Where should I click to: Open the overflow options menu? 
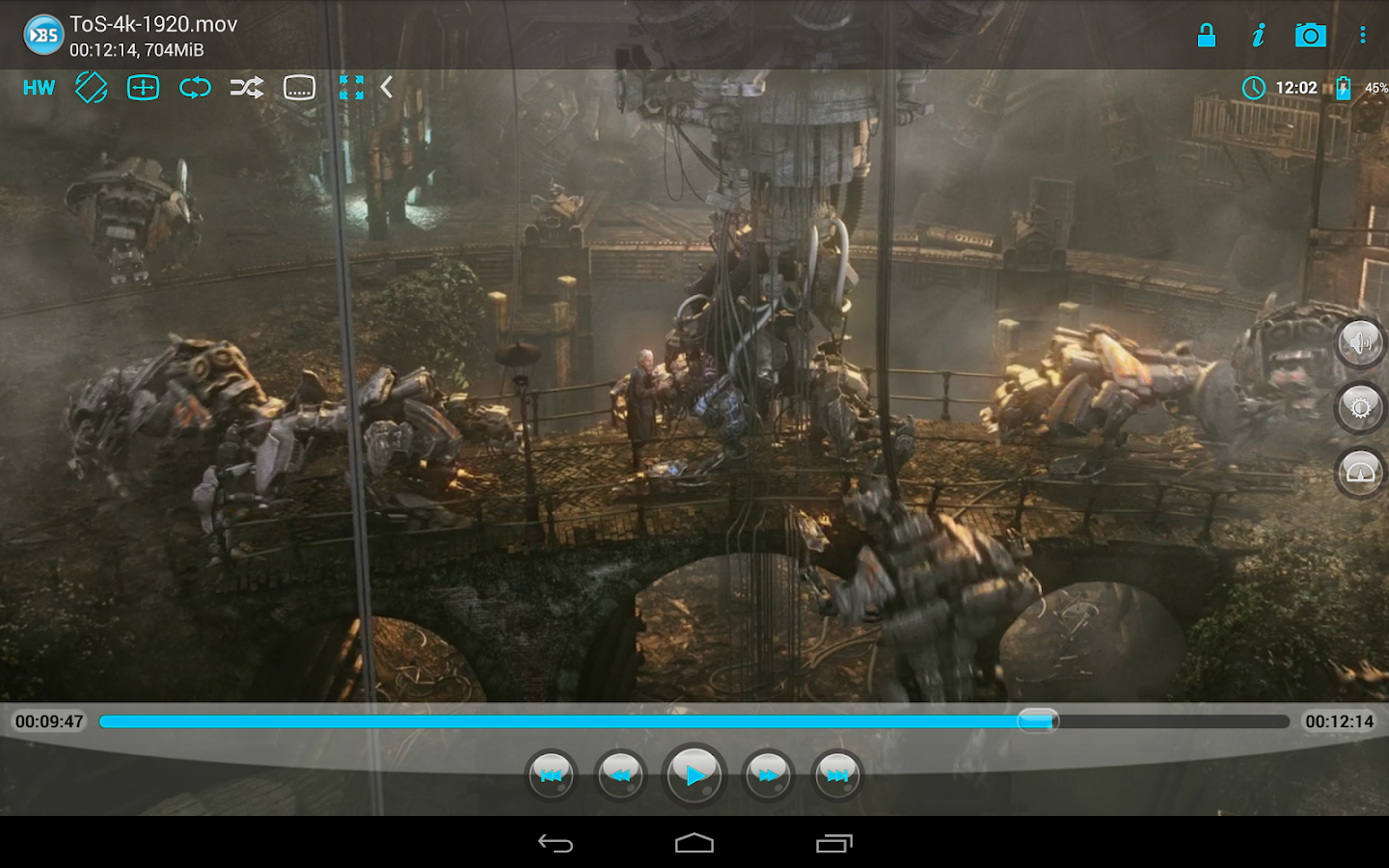[1363, 36]
